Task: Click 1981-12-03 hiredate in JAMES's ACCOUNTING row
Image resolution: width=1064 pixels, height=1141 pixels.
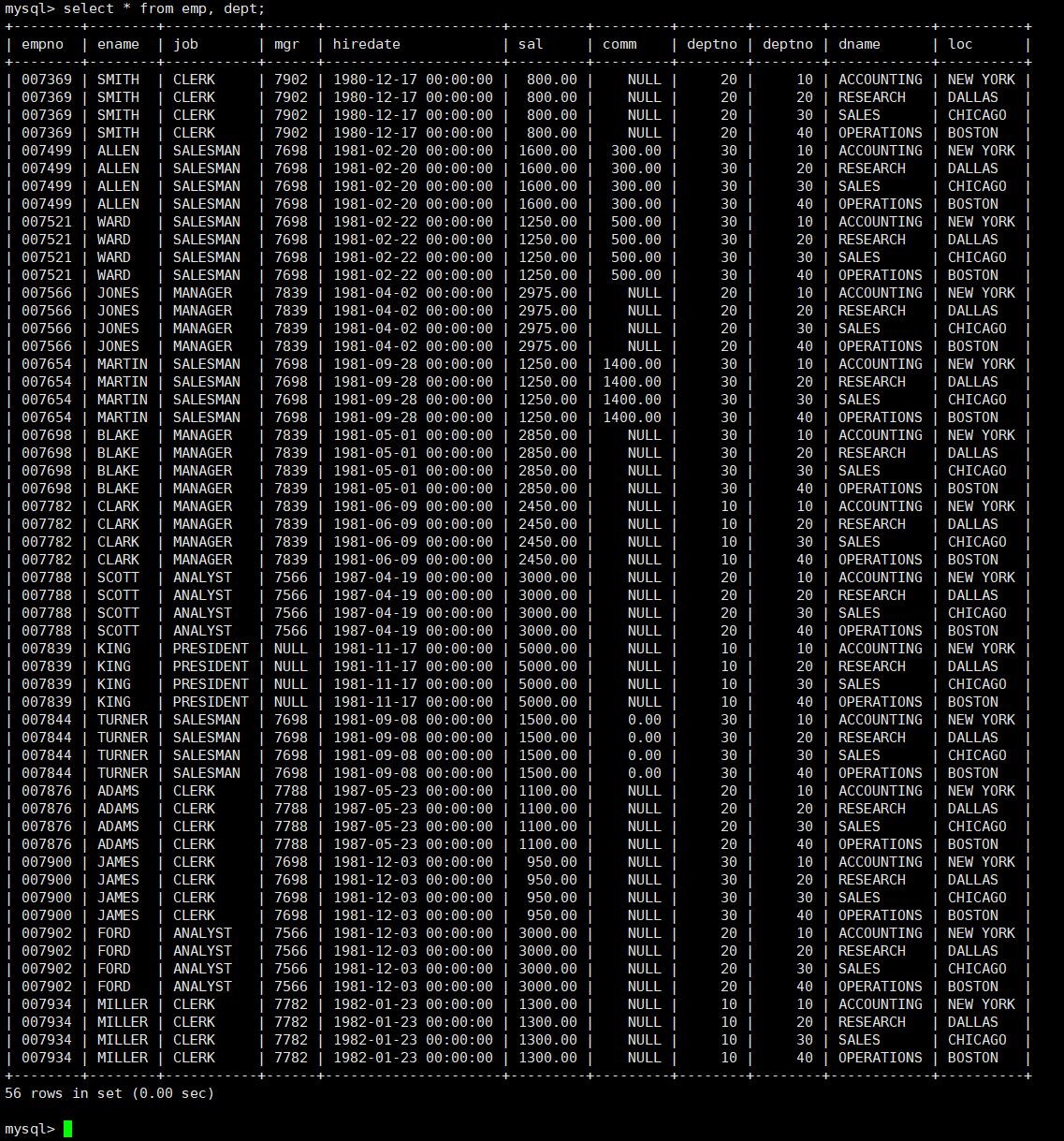Action: pyautogui.click(x=413, y=862)
